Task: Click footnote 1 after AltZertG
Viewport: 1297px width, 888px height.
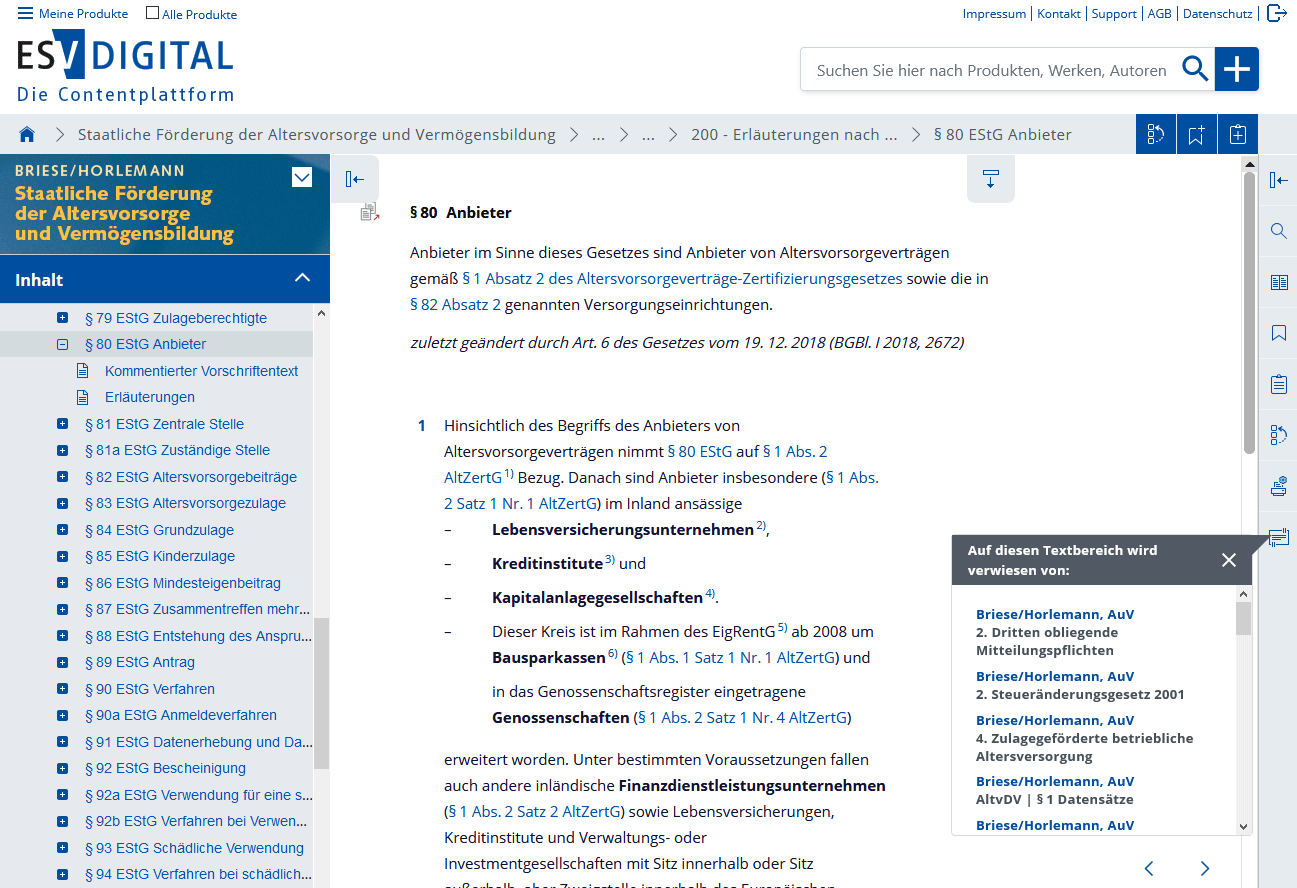Action: tap(509, 474)
